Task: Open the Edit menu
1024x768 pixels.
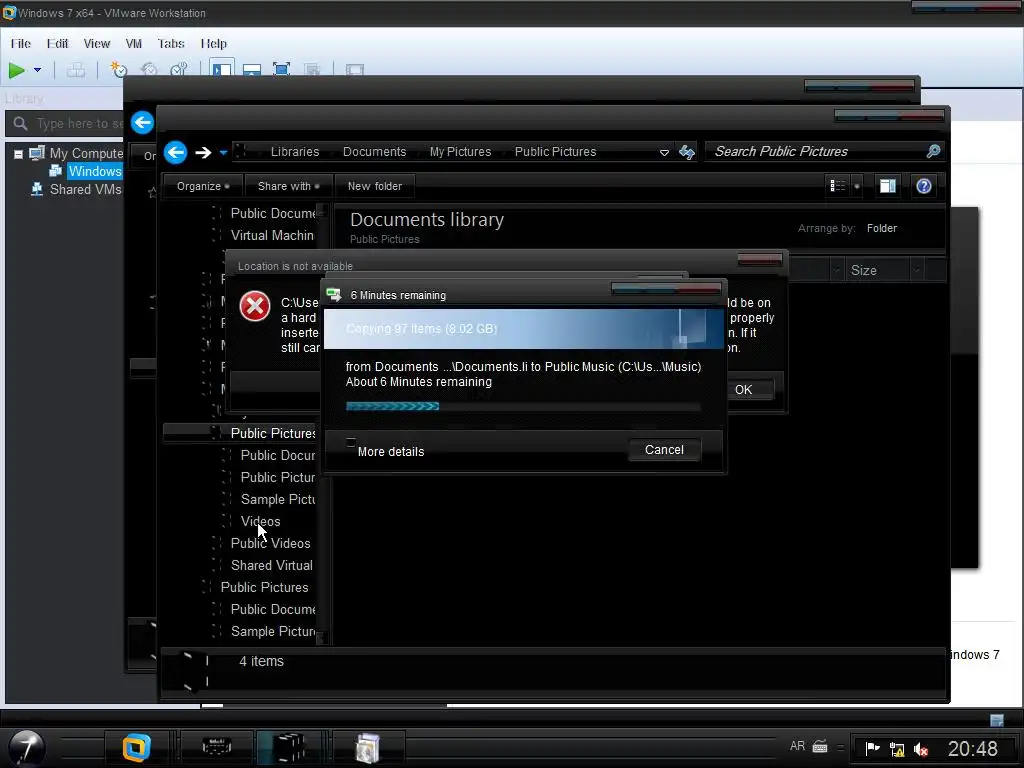Action: (57, 44)
